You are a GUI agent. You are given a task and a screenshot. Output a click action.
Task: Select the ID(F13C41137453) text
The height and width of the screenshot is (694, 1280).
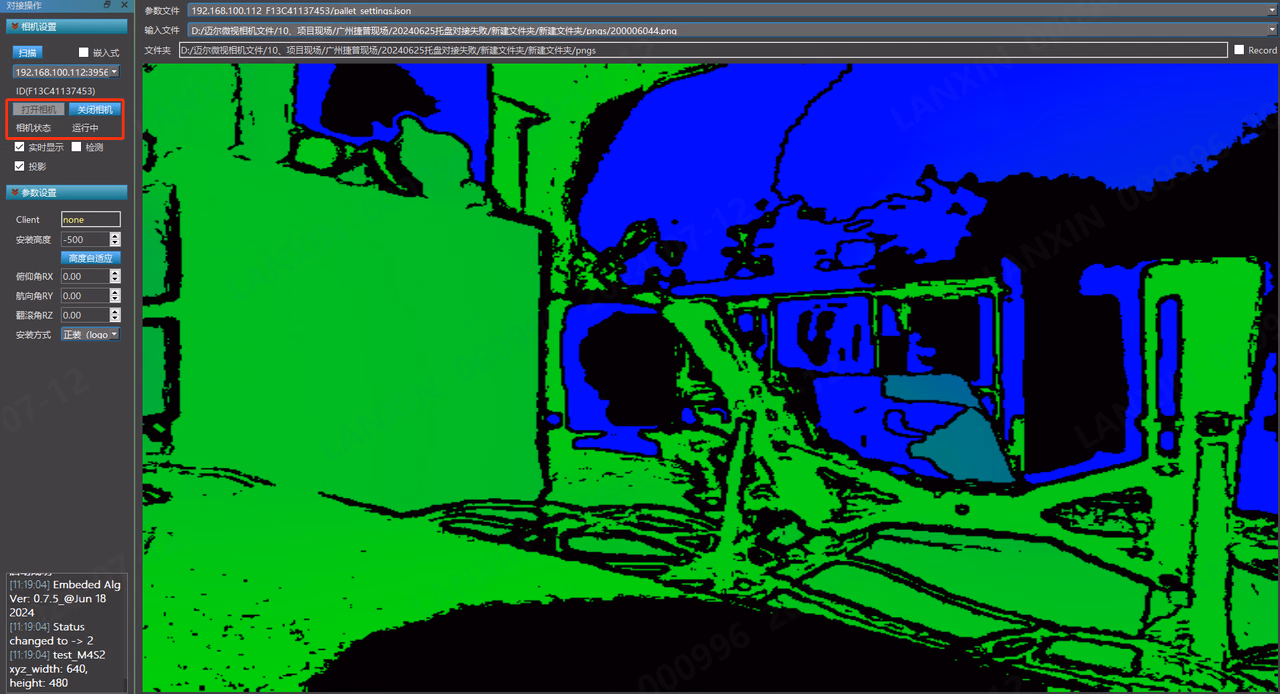(55, 91)
